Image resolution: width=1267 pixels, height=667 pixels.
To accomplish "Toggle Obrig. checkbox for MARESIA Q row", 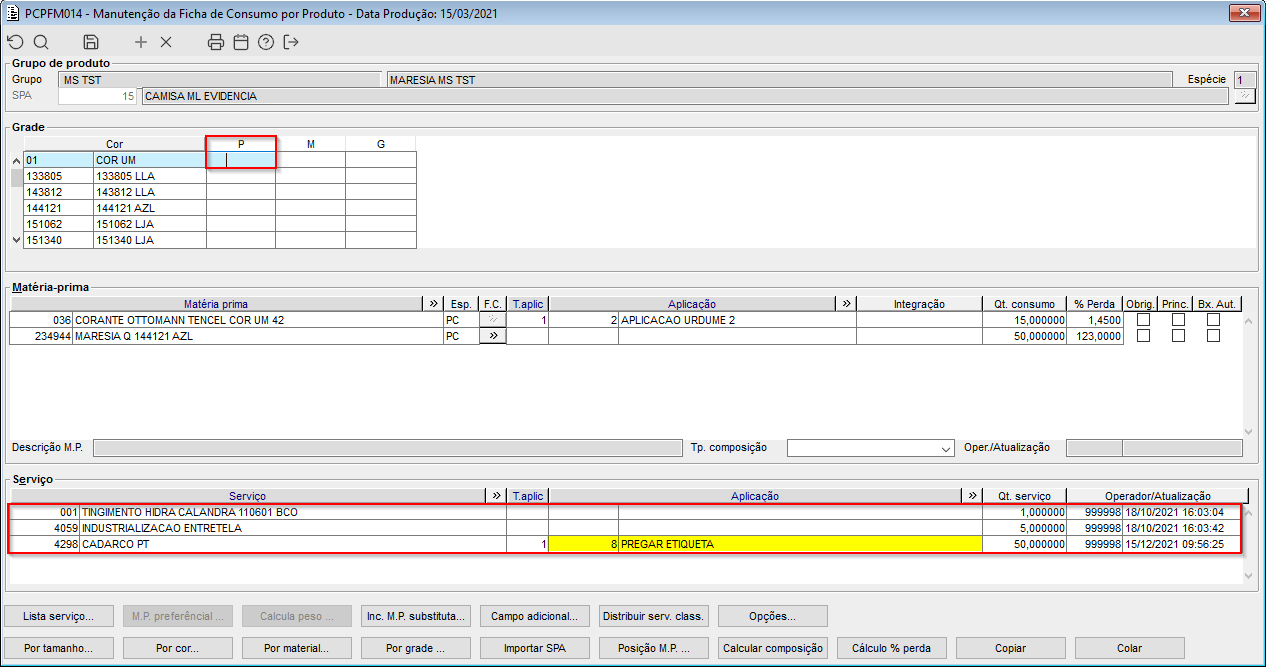I will click(x=1143, y=336).
